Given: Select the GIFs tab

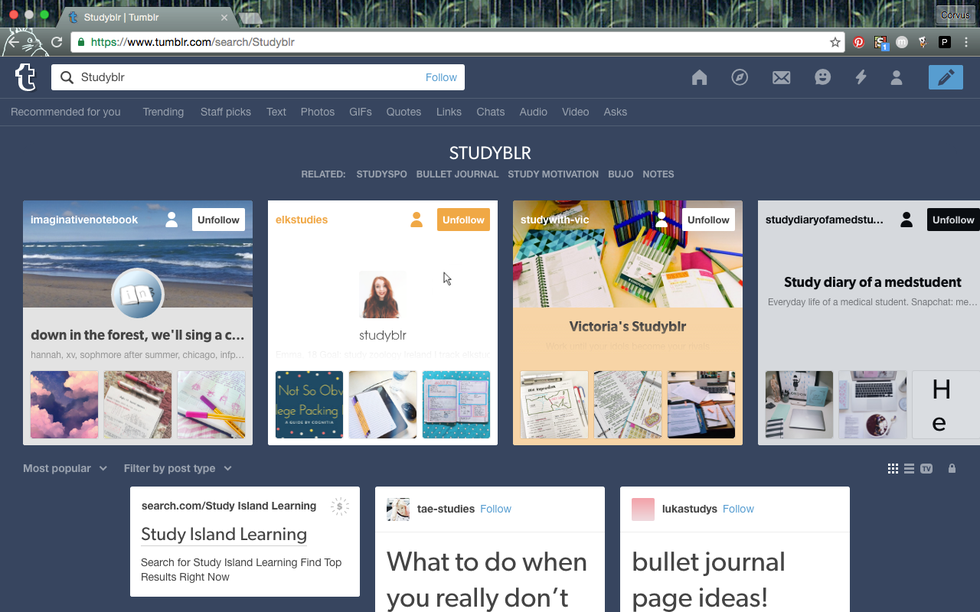Looking at the screenshot, I should (360, 112).
